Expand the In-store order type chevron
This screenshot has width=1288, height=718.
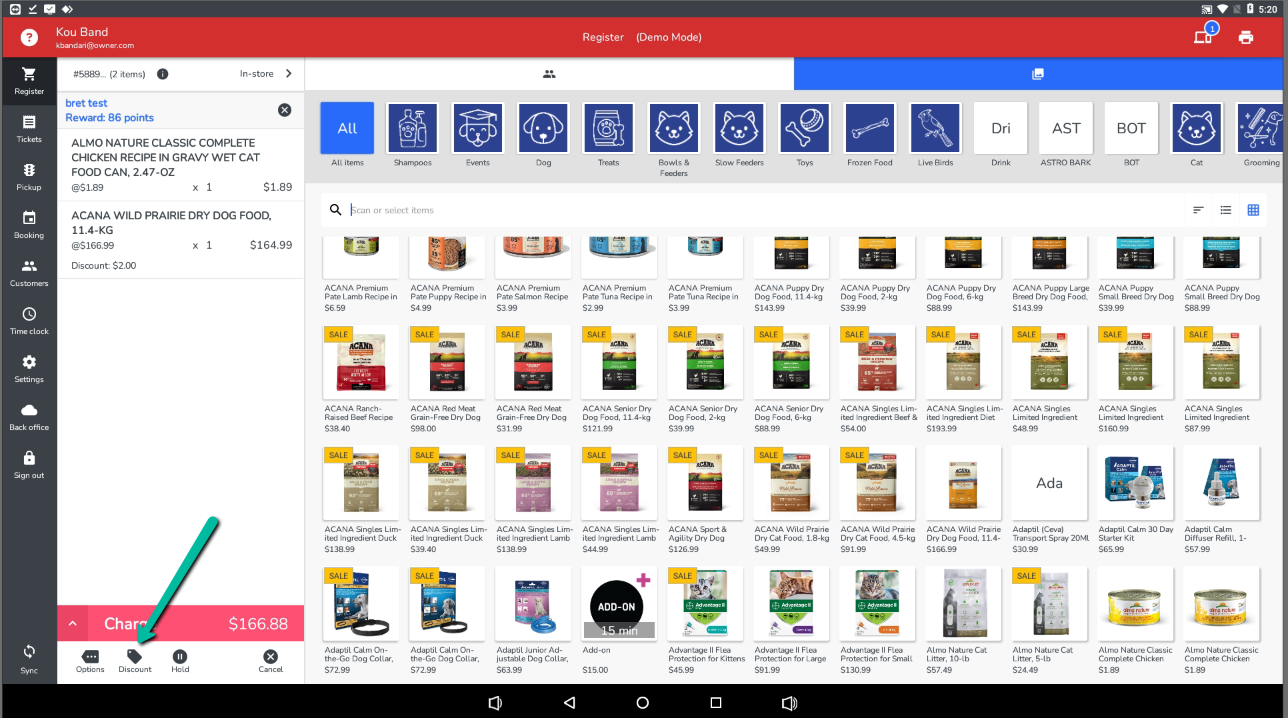point(289,74)
